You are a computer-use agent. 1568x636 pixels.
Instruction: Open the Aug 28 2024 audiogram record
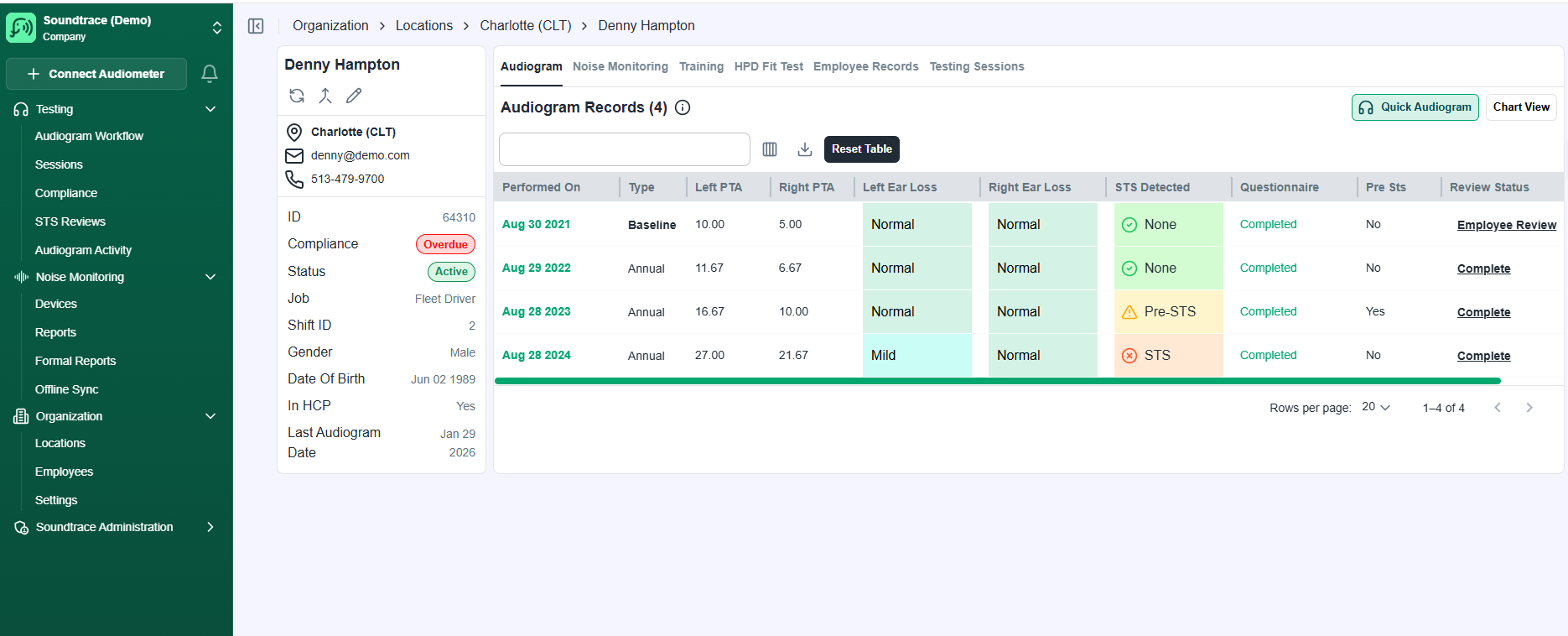[536, 355]
